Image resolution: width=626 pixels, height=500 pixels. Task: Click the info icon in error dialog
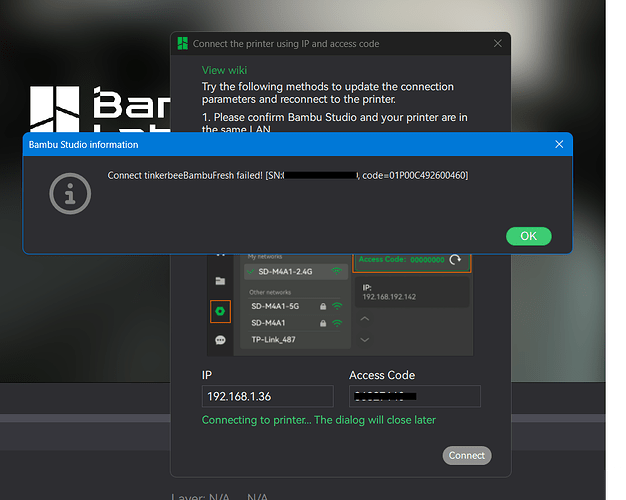click(x=70, y=194)
